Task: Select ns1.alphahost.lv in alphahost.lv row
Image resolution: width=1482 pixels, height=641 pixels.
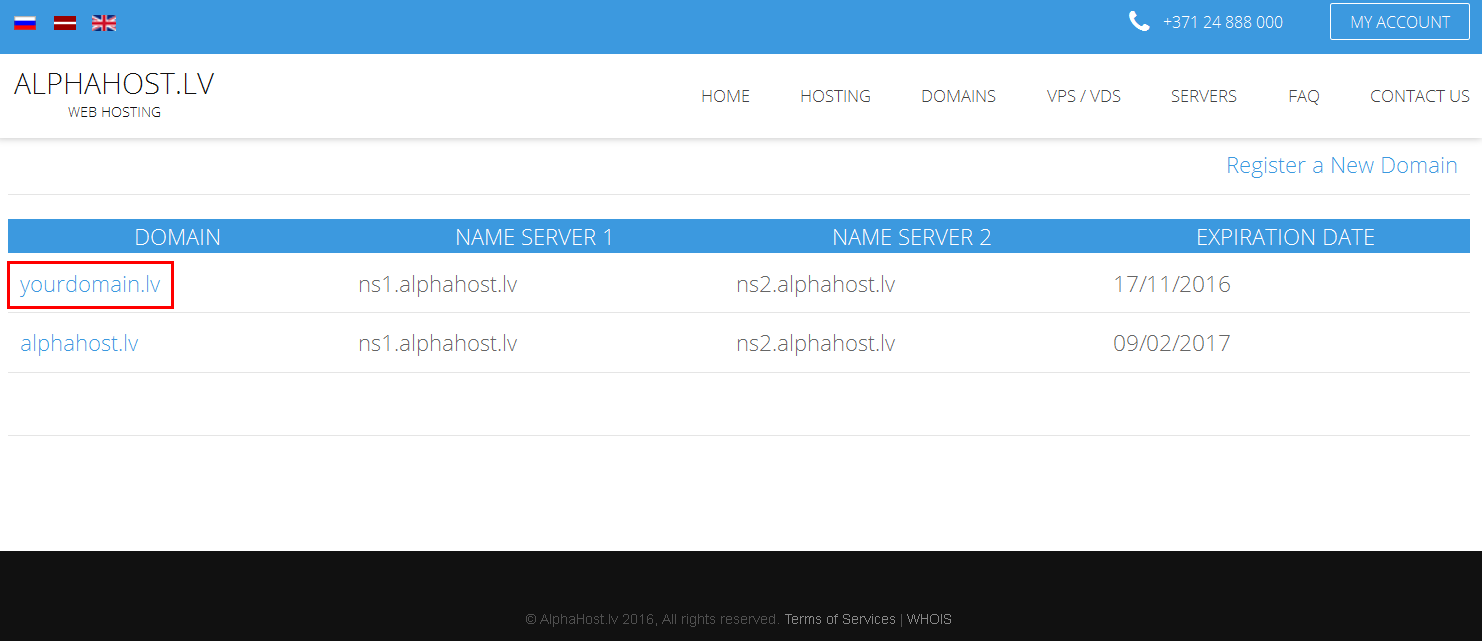Action: point(438,344)
